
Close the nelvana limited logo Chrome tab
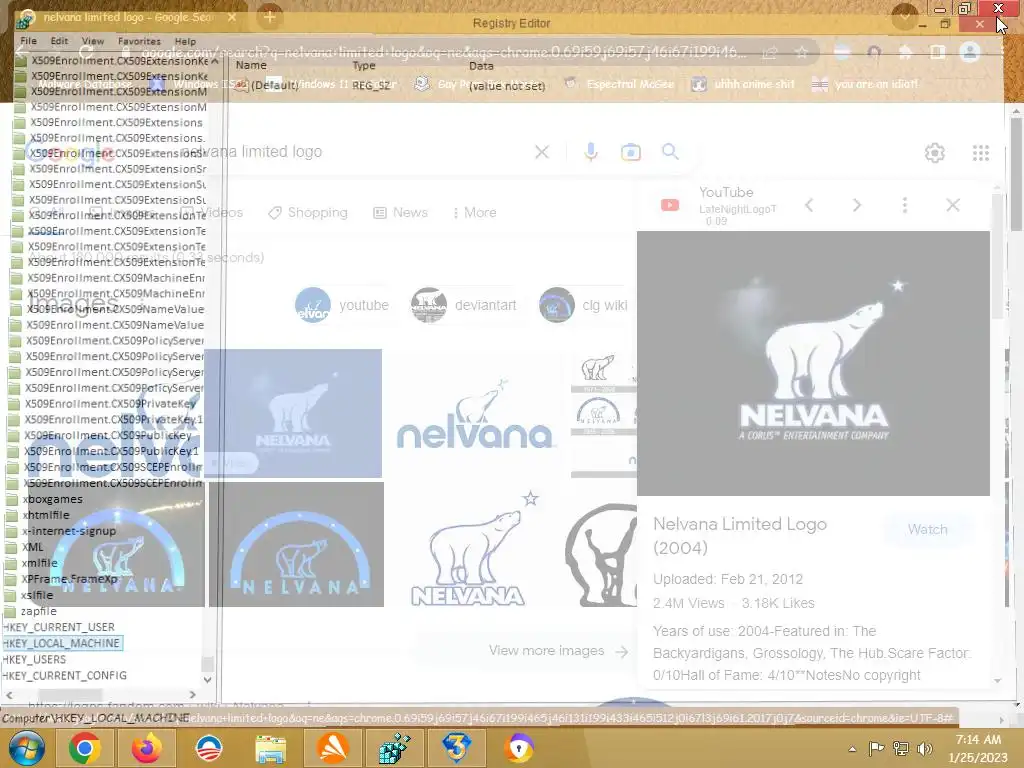click(x=232, y=18)
